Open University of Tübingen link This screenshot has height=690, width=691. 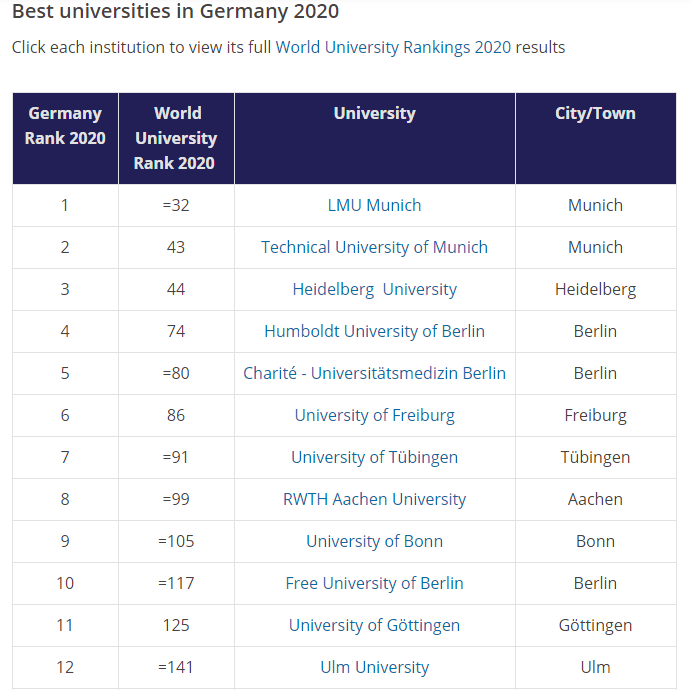(375, 457)
